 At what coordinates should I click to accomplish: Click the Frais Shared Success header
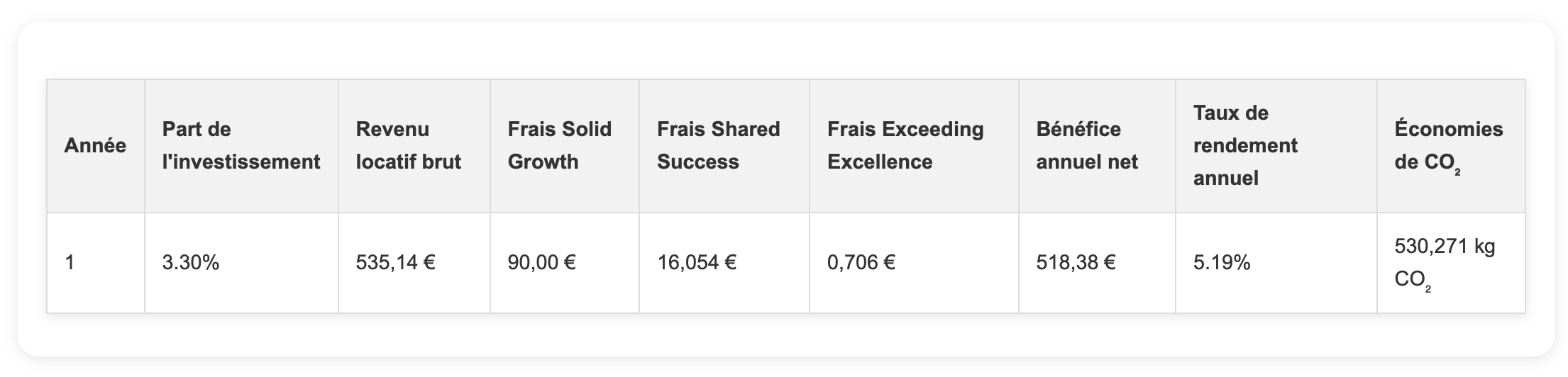point(718,146)
